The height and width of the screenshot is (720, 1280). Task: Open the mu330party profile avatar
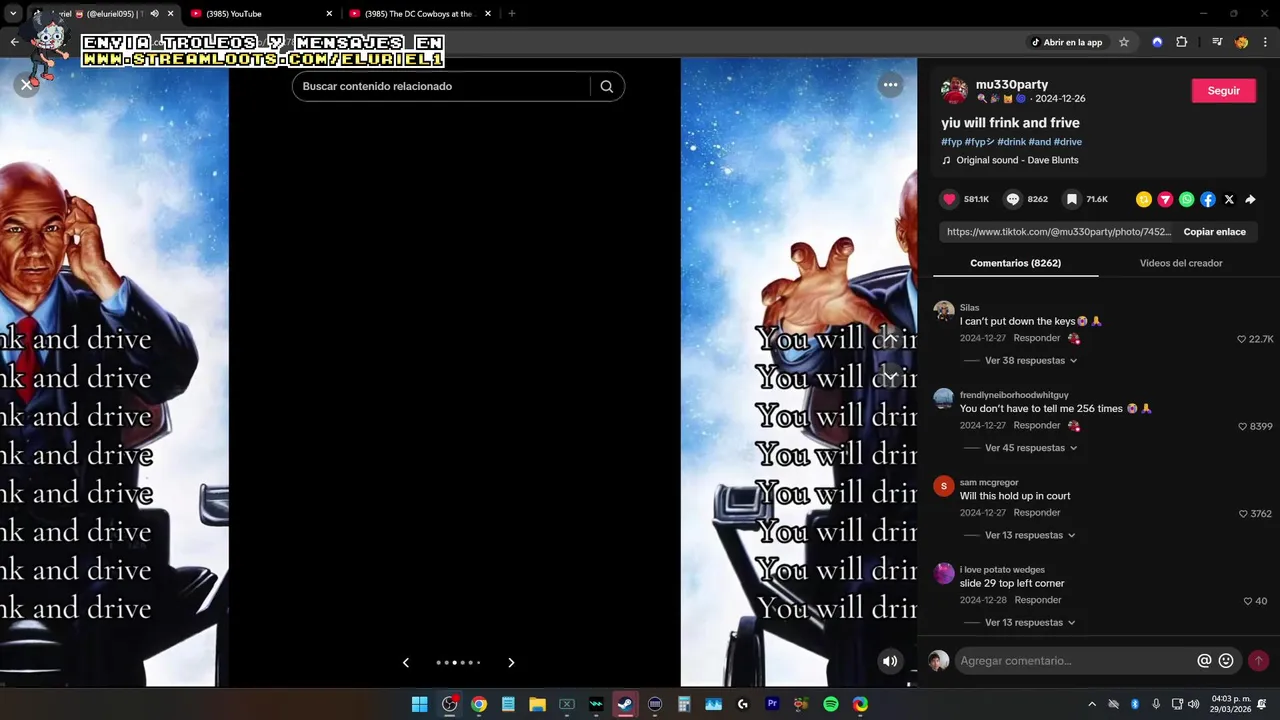(954, 91)
